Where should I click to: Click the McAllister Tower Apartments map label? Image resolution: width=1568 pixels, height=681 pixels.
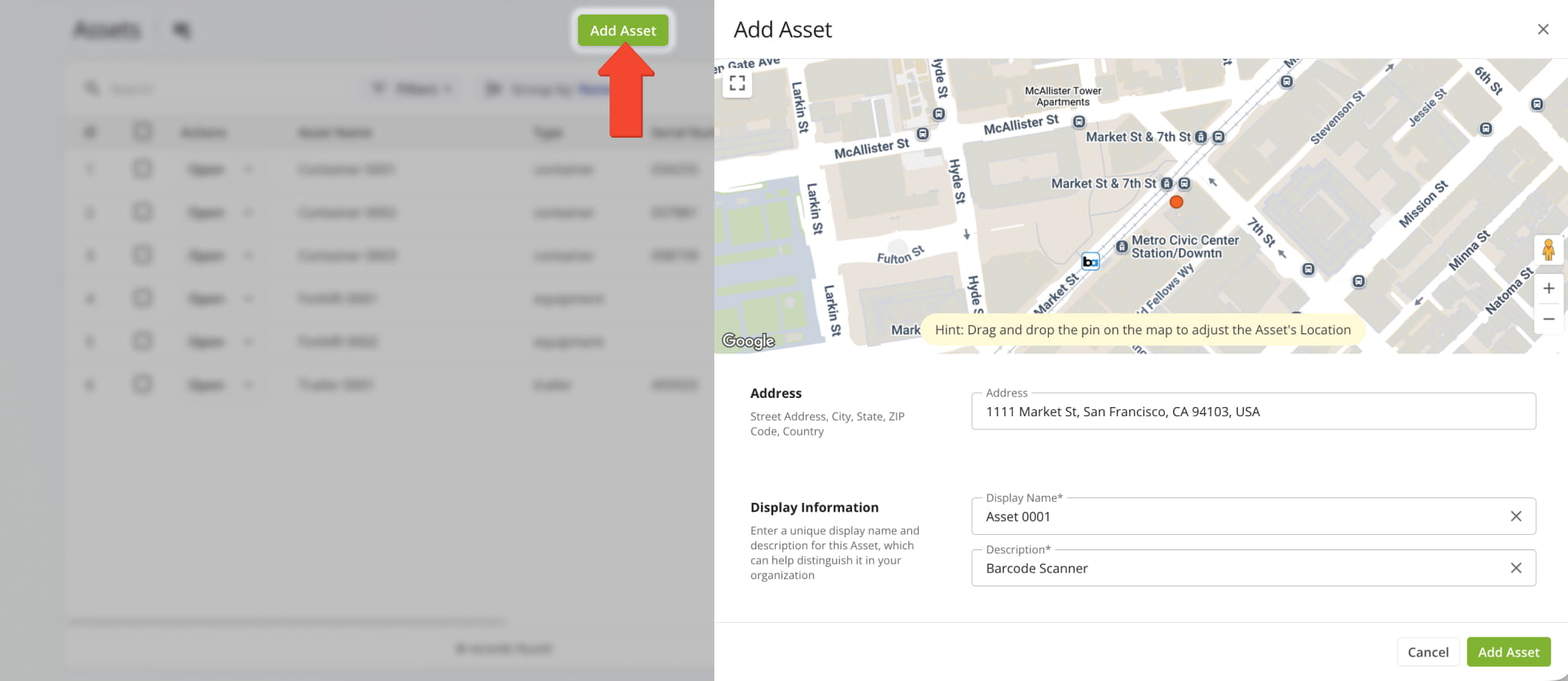tap(1063, 96)
